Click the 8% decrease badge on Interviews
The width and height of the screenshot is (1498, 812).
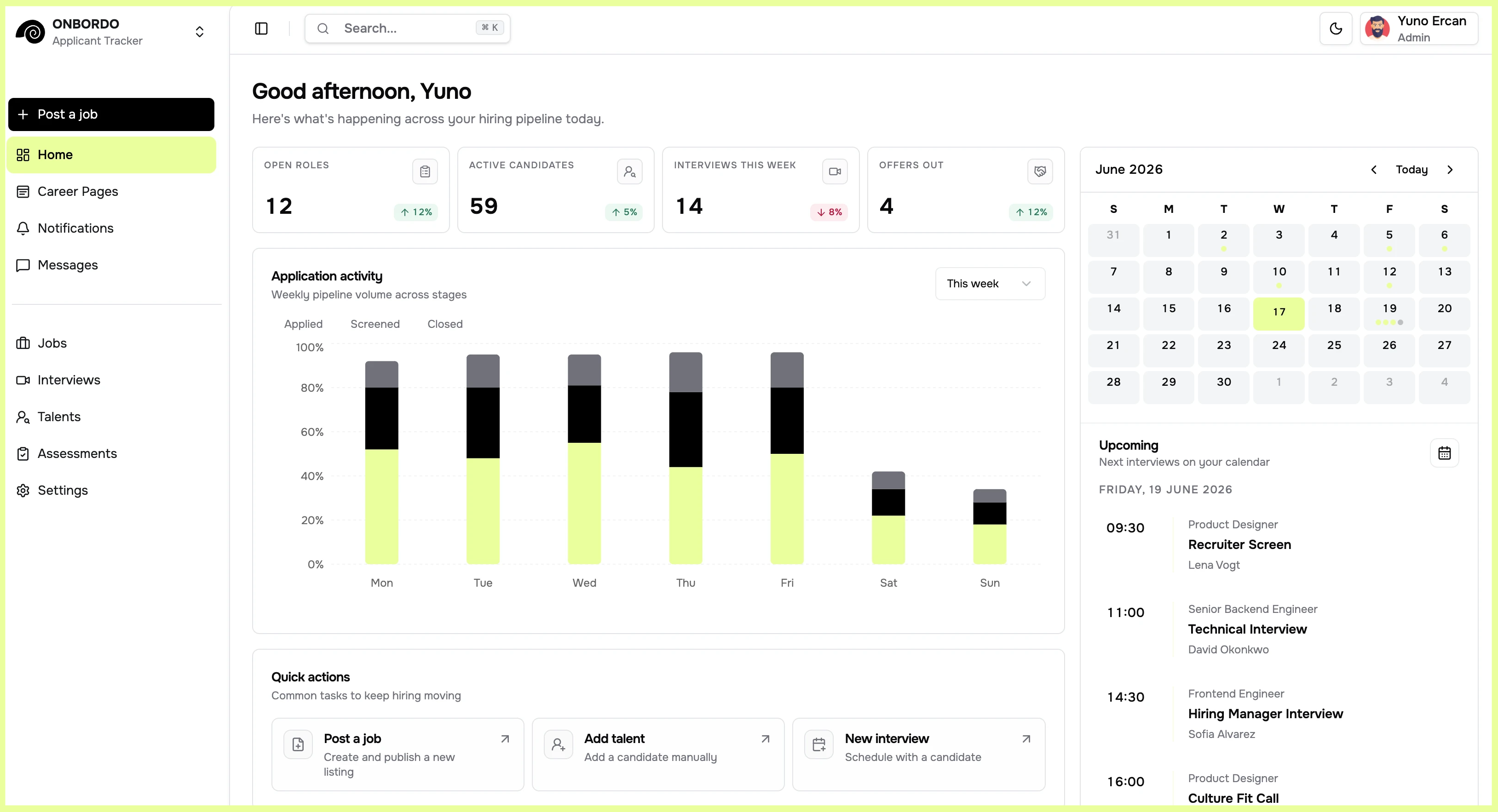829,212
